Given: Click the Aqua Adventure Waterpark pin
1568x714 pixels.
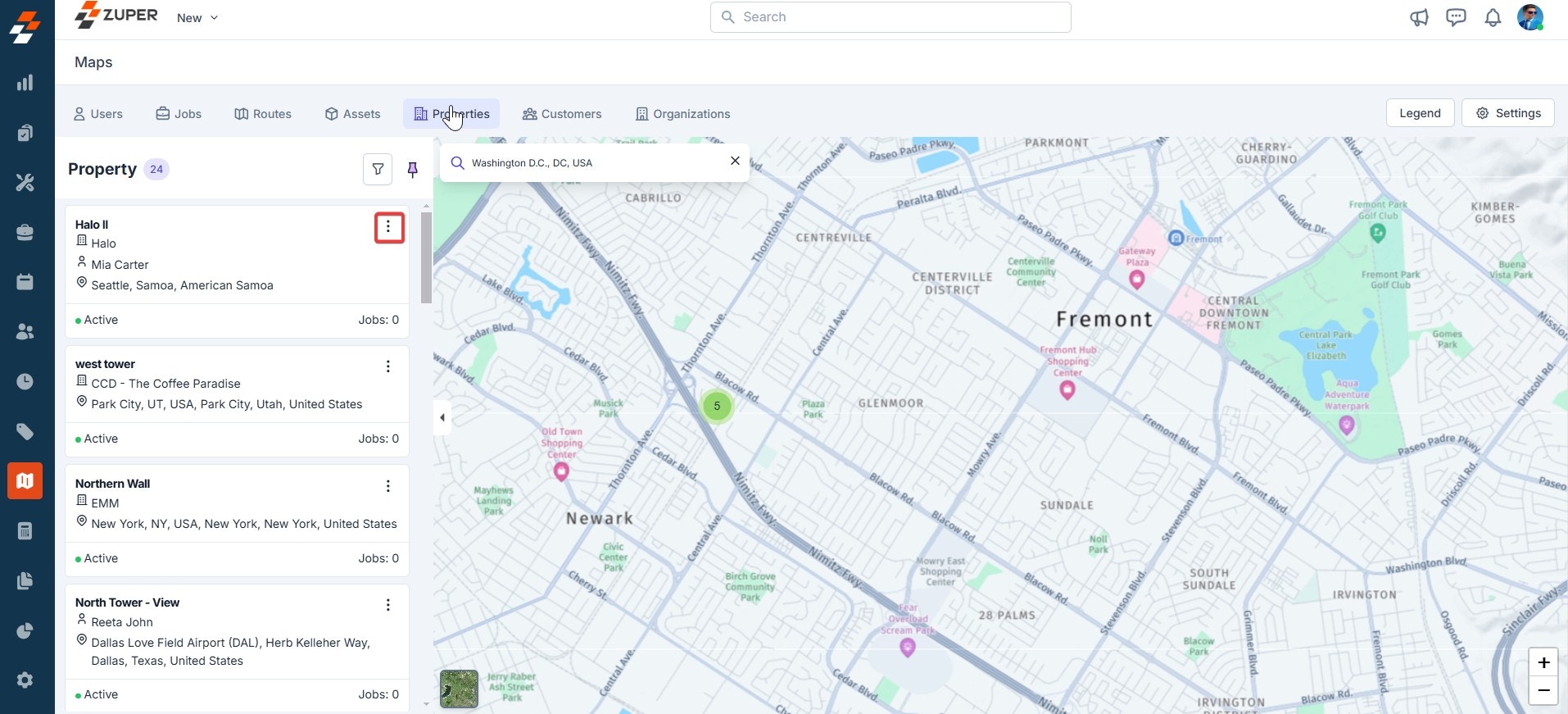Looking at the screenshot, I should [x=1346, y=425].
